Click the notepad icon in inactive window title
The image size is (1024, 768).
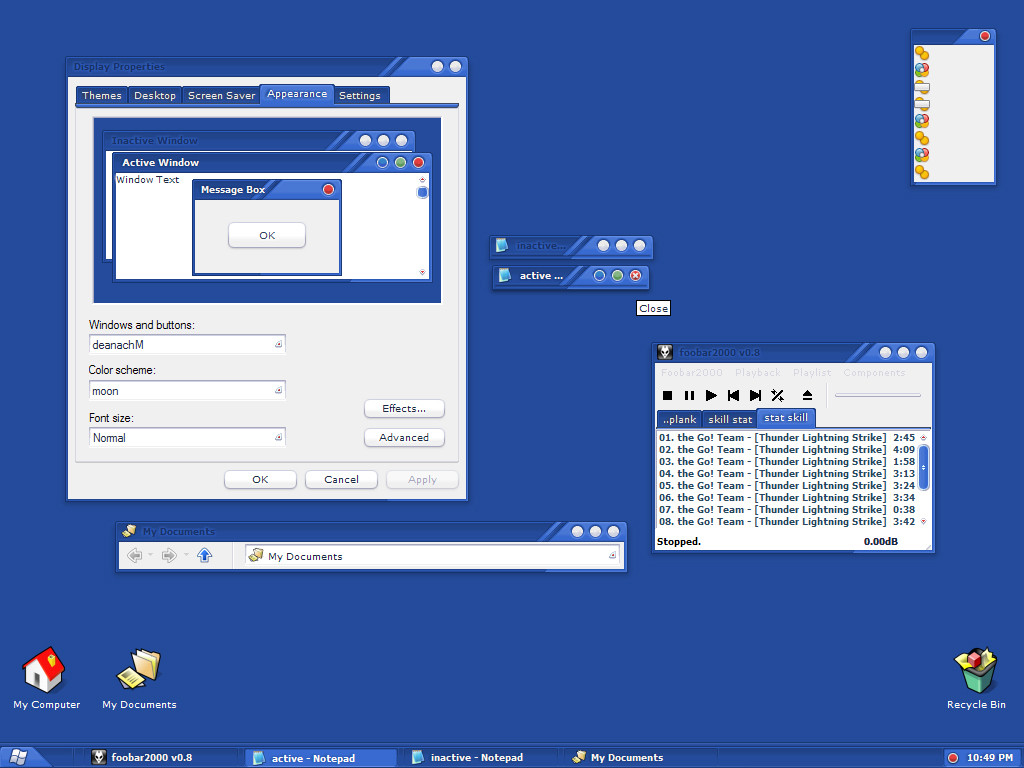(502, 246)
